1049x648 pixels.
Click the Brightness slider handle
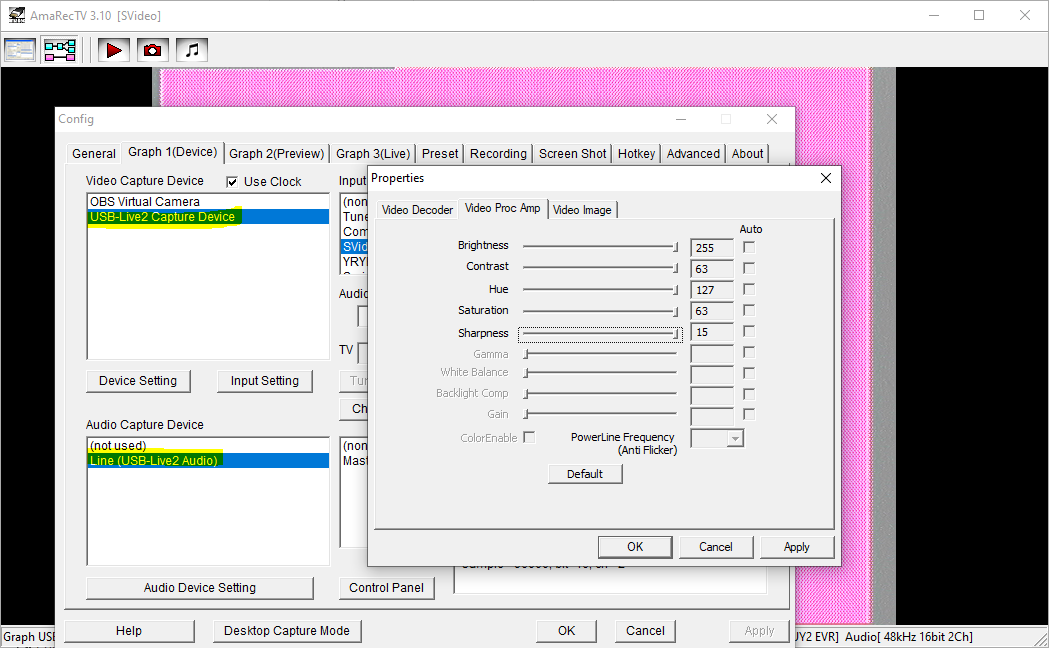pos(676,247)
